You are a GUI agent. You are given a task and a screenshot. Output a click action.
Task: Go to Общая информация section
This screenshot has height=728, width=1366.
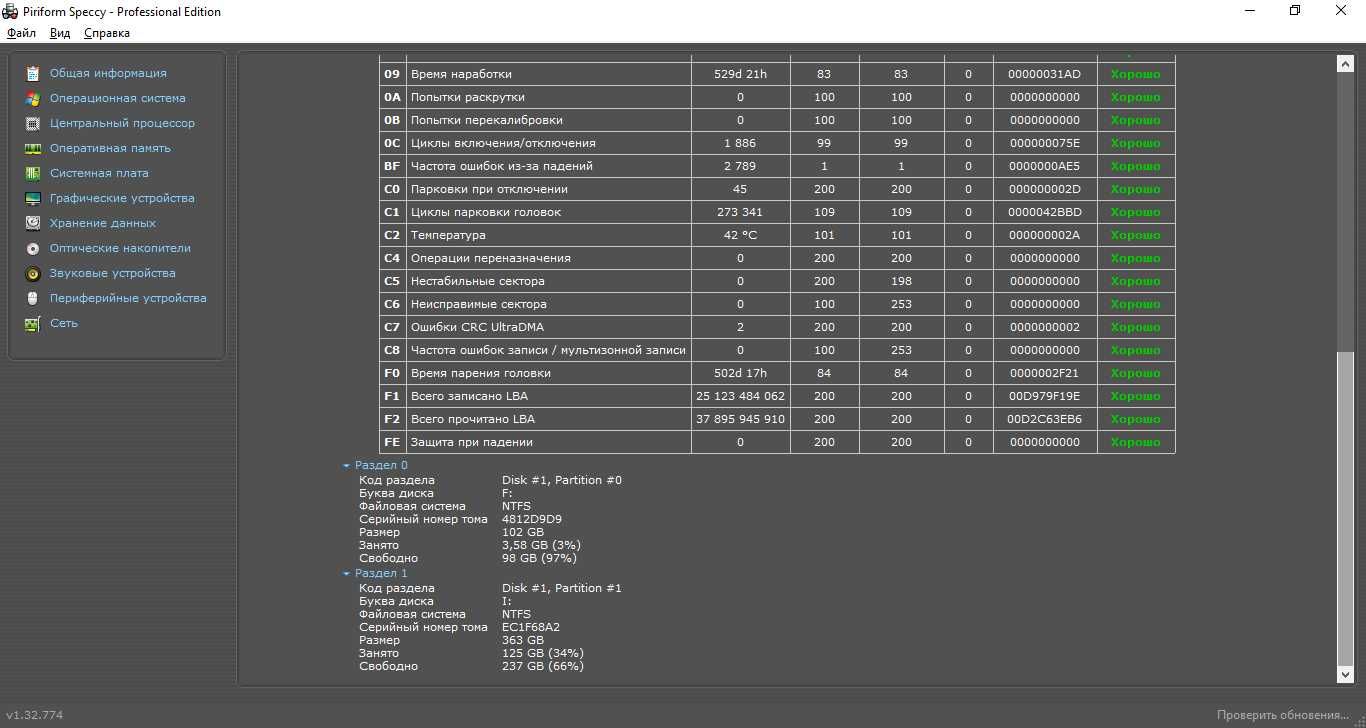(108, 73)
